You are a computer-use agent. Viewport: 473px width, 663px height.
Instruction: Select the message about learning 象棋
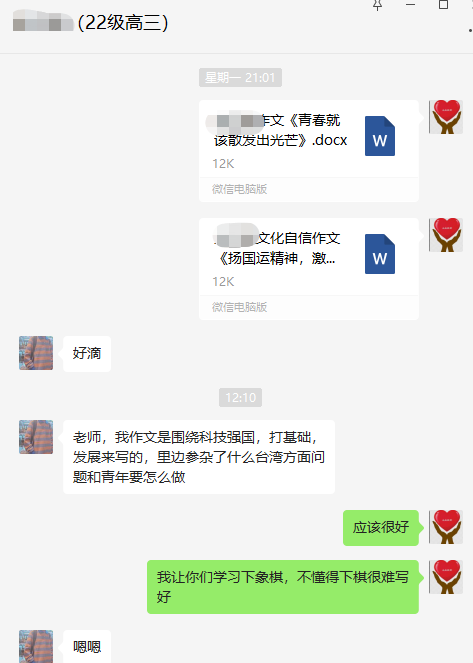pyautogui.click(x=283, y=587)
